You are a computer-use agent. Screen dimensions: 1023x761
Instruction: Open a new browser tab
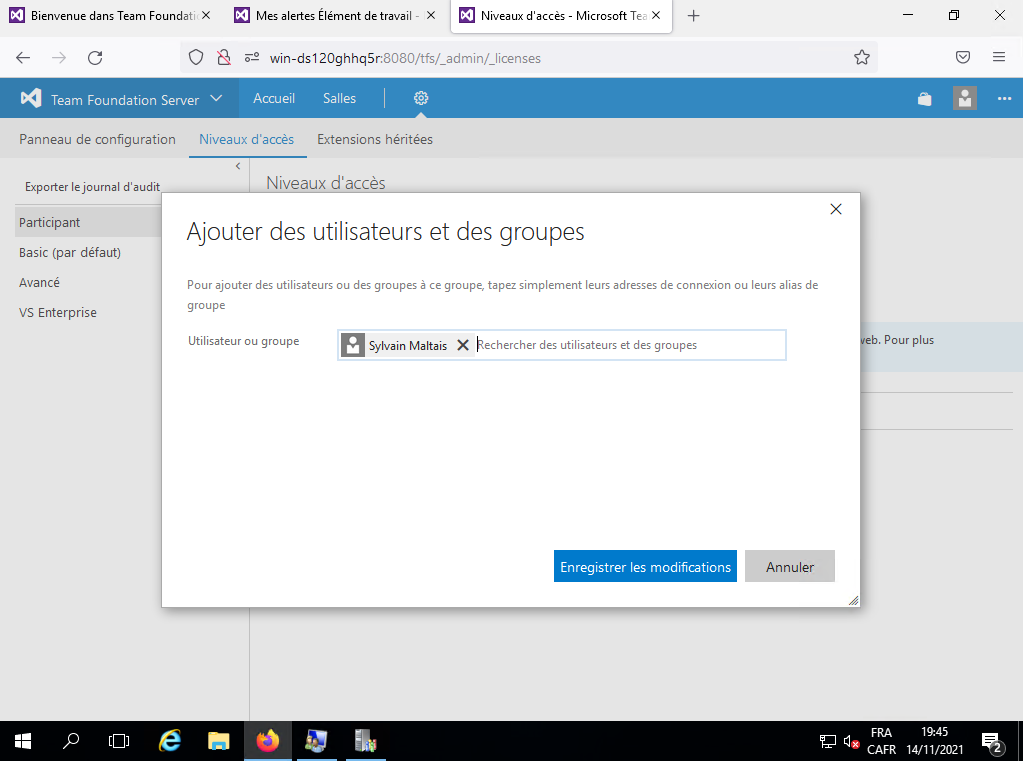coord(694,16)
